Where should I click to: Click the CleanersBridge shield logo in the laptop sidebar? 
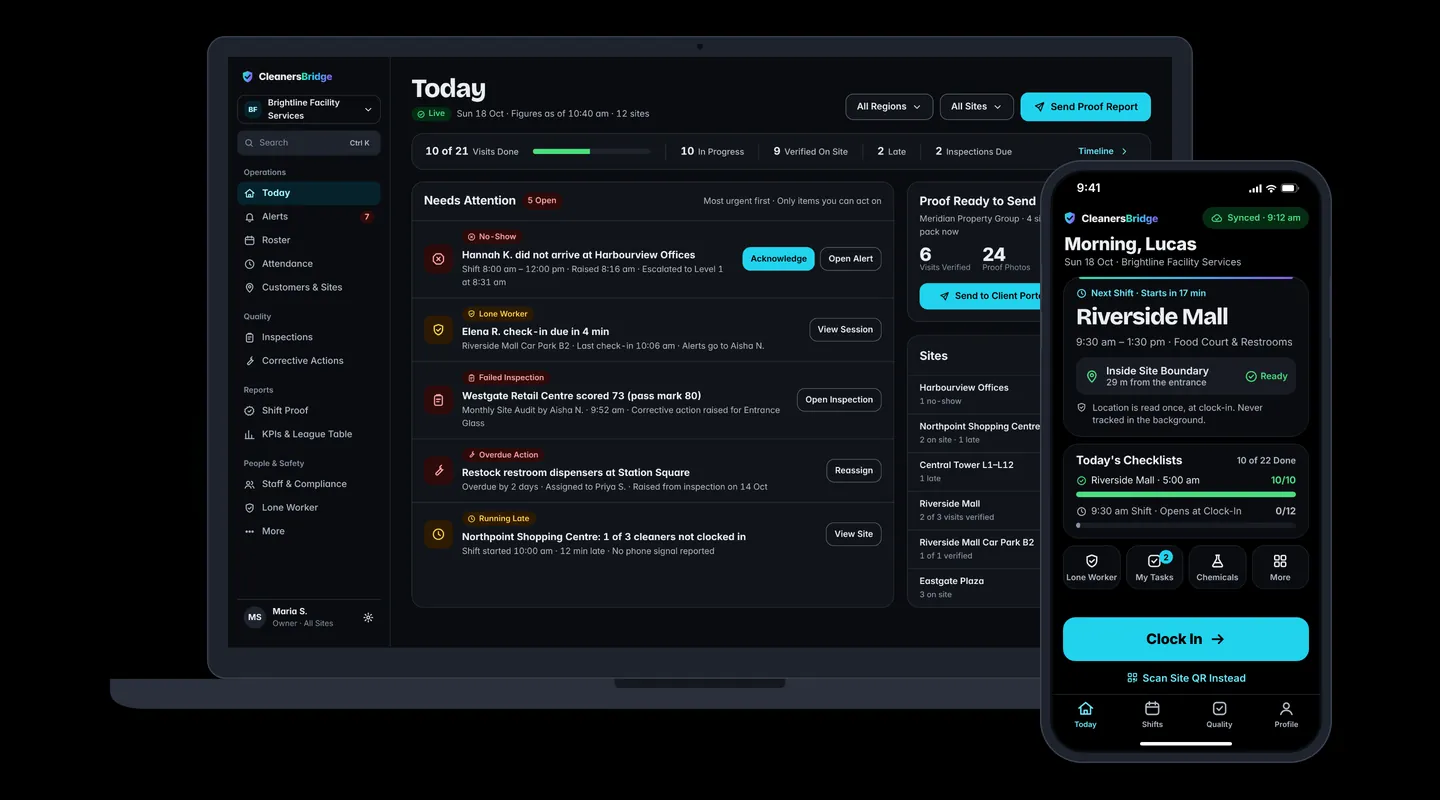pyautogui.click(x=248, y=77)
